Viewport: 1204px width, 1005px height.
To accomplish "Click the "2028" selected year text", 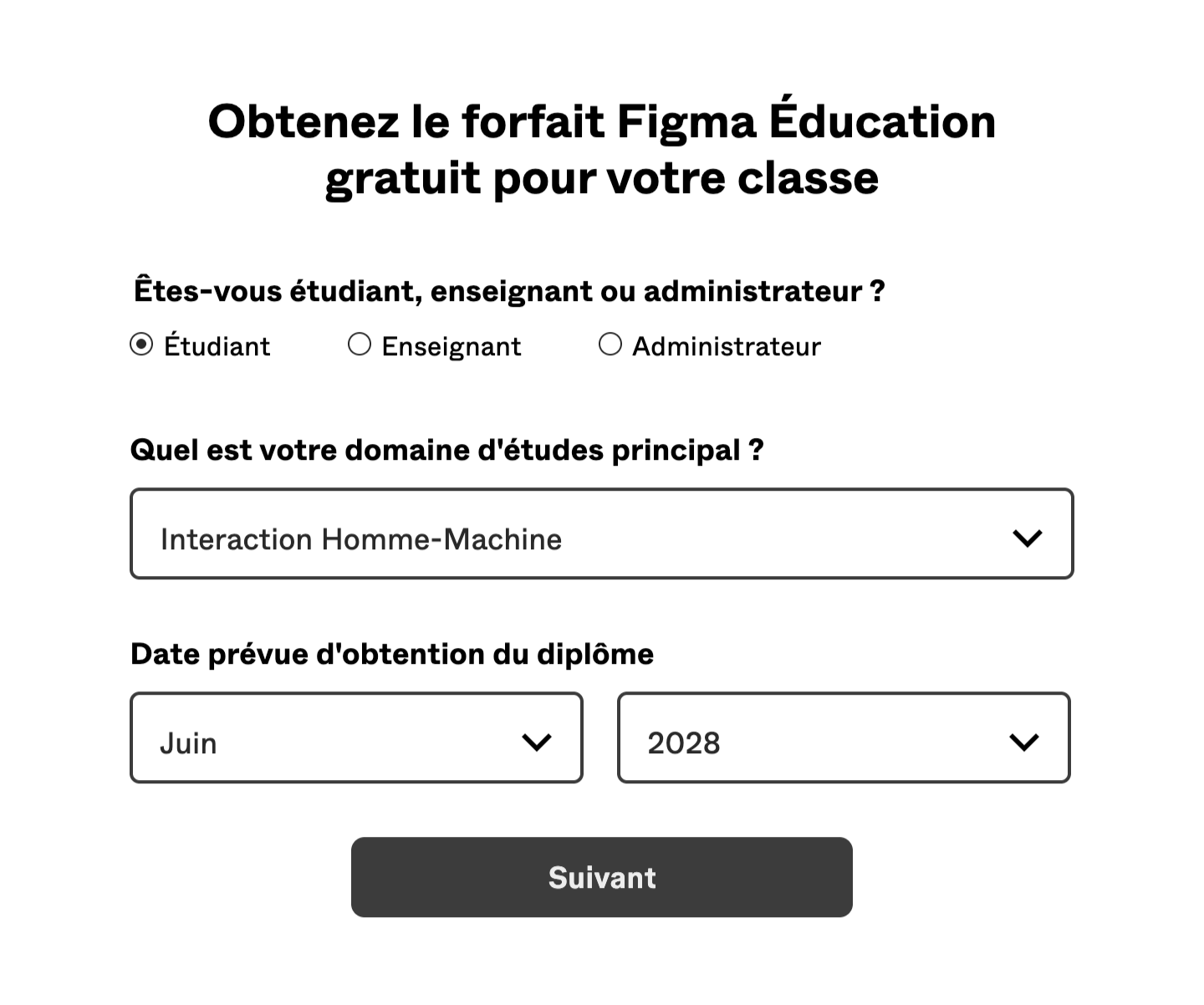I will pyautogui.click(x=684, y=743).
